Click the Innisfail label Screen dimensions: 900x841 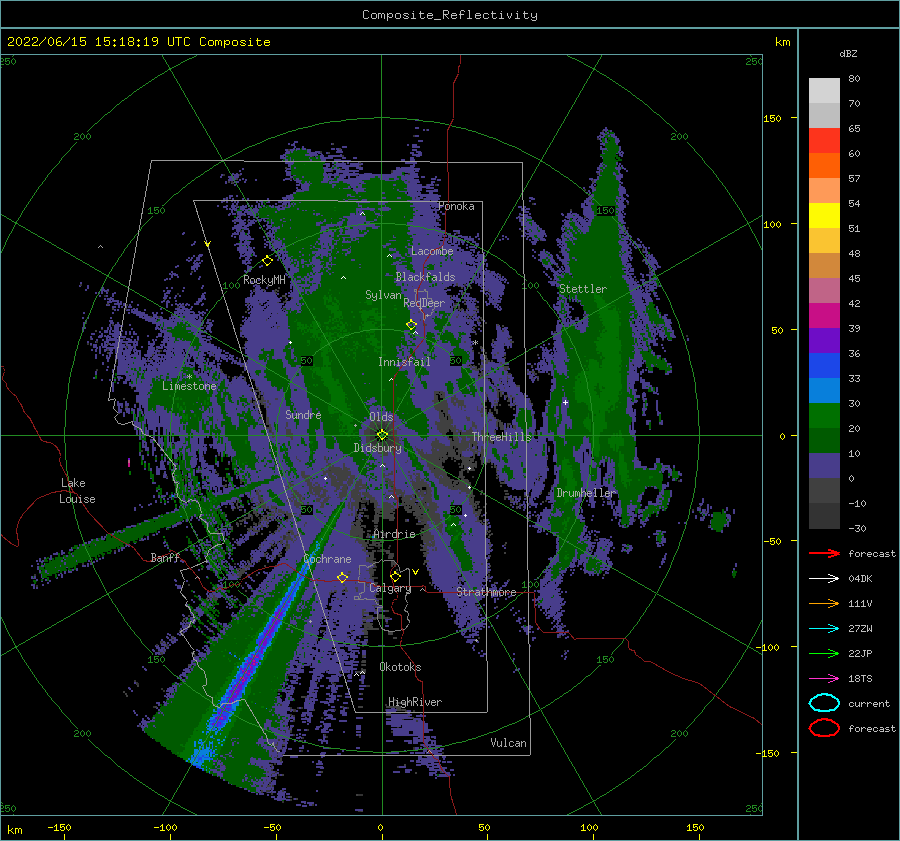pyautogui.click(x=404, y=362)
